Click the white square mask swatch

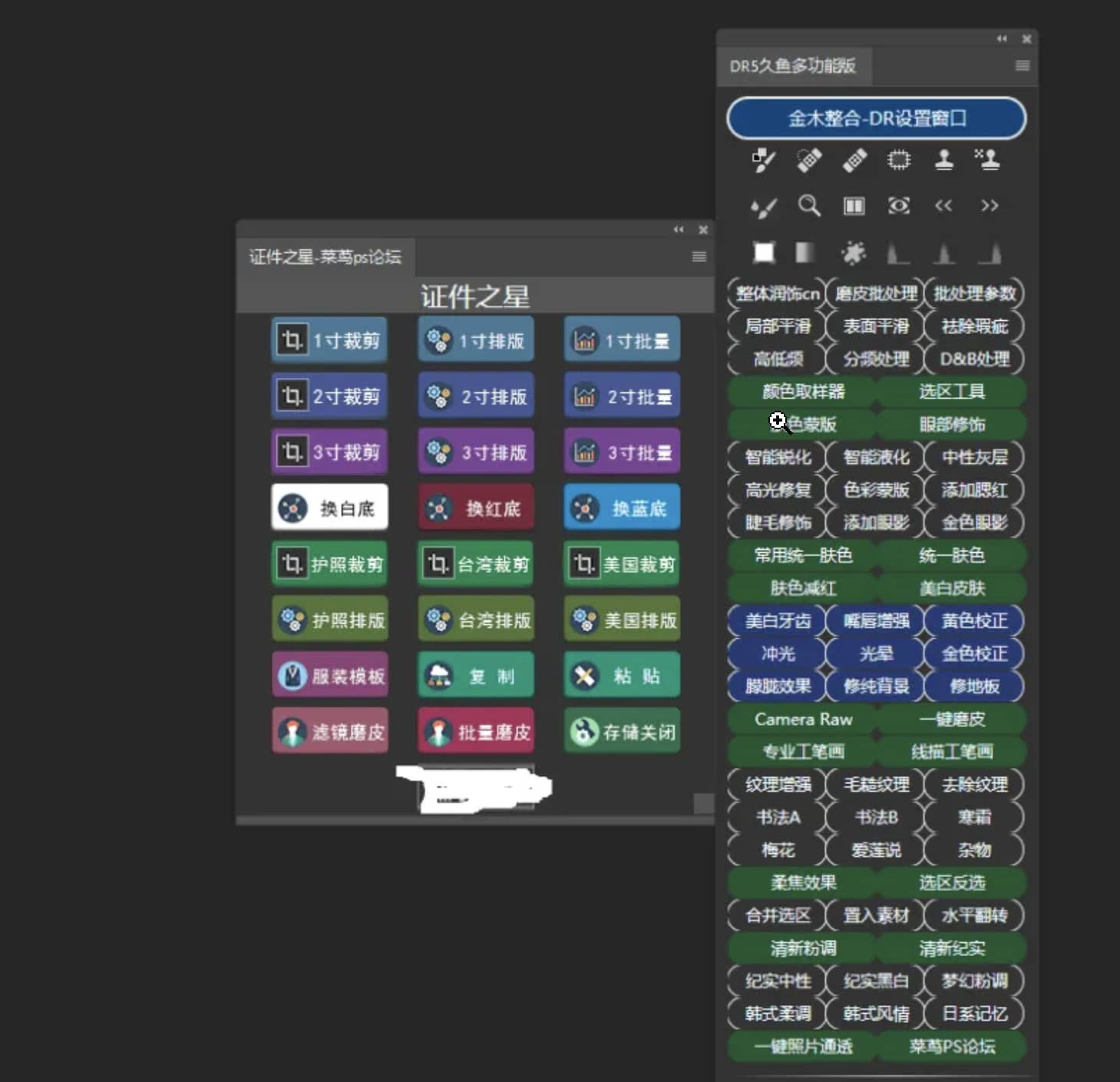tap(763, 253)
